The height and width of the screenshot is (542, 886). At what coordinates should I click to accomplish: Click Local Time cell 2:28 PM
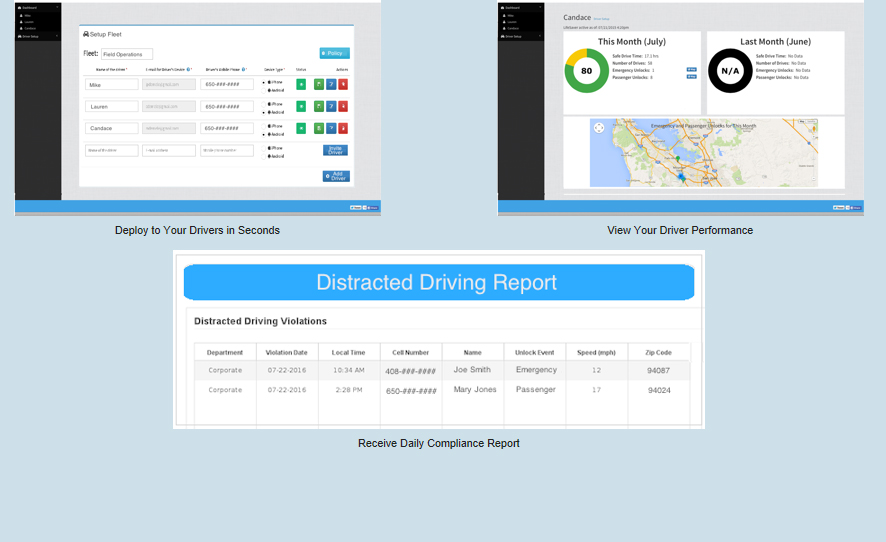point(349,389)
